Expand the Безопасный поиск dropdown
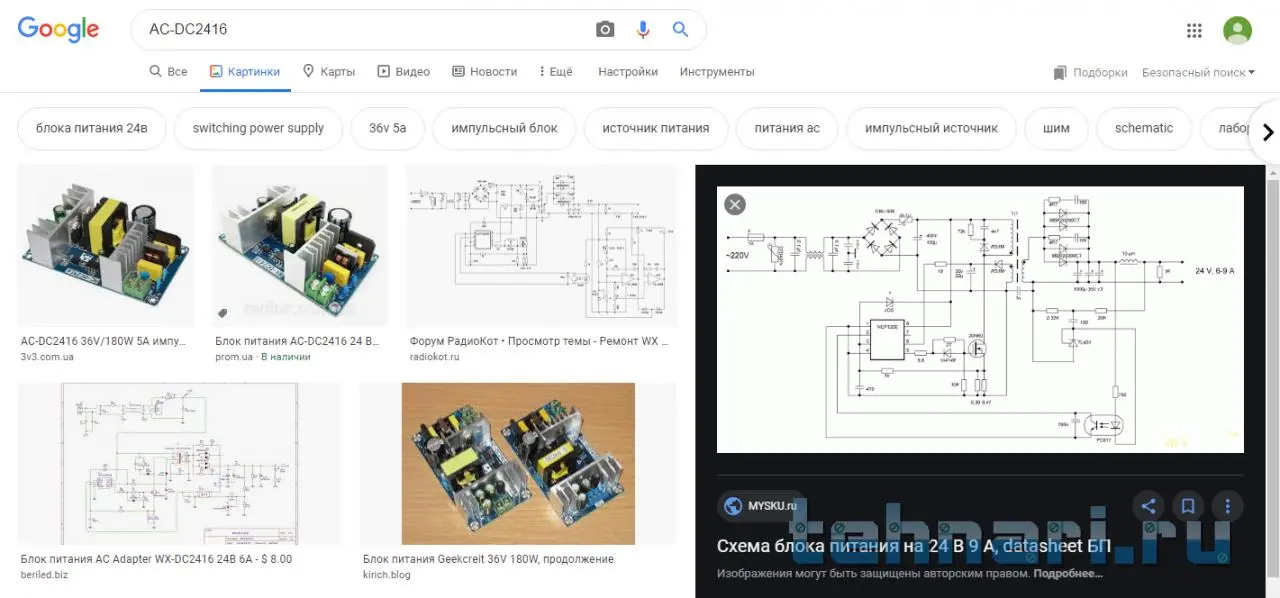The height and width of the screenshot is (598, 1280). tap(1198, 72)
